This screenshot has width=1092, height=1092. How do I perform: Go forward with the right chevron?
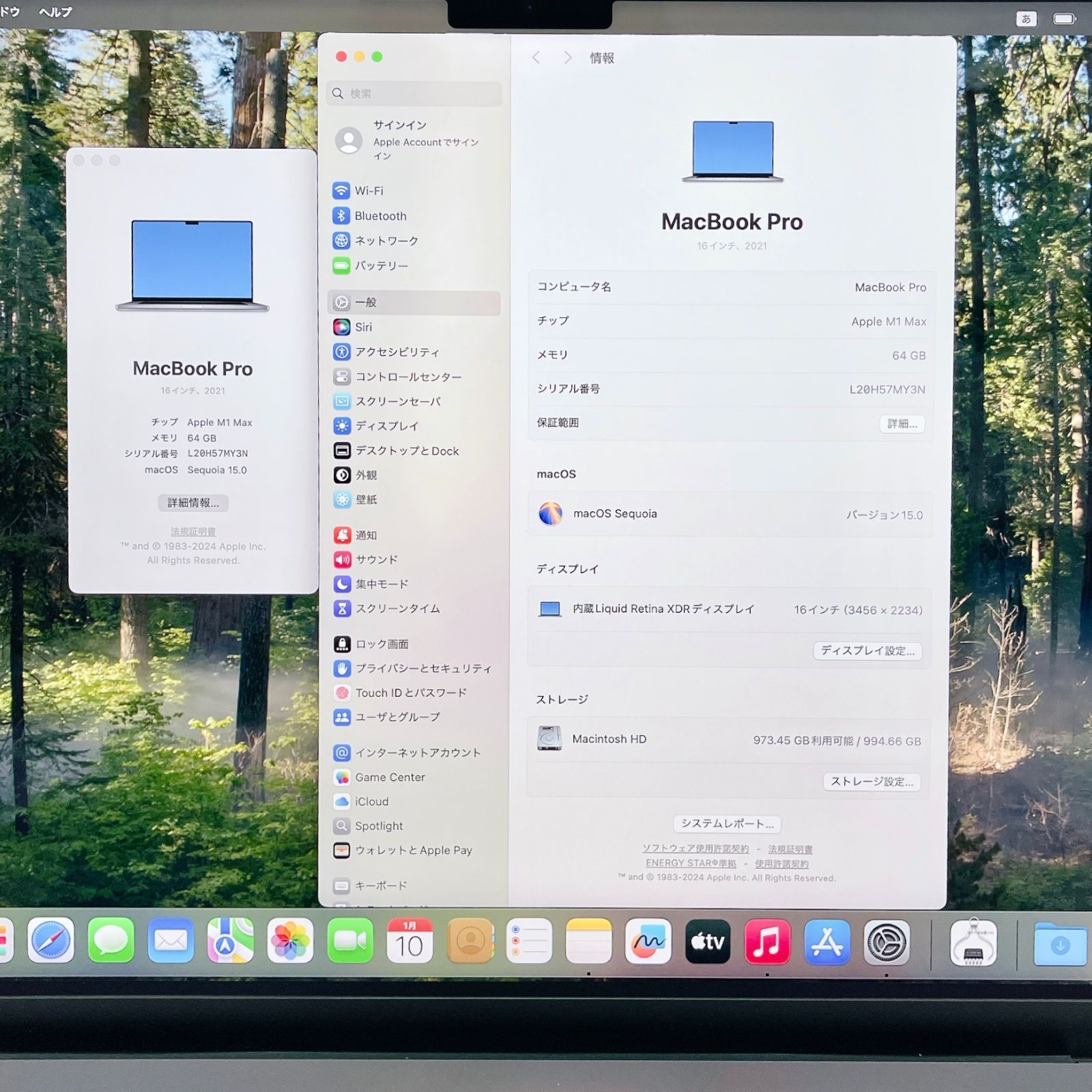[567, 57]
